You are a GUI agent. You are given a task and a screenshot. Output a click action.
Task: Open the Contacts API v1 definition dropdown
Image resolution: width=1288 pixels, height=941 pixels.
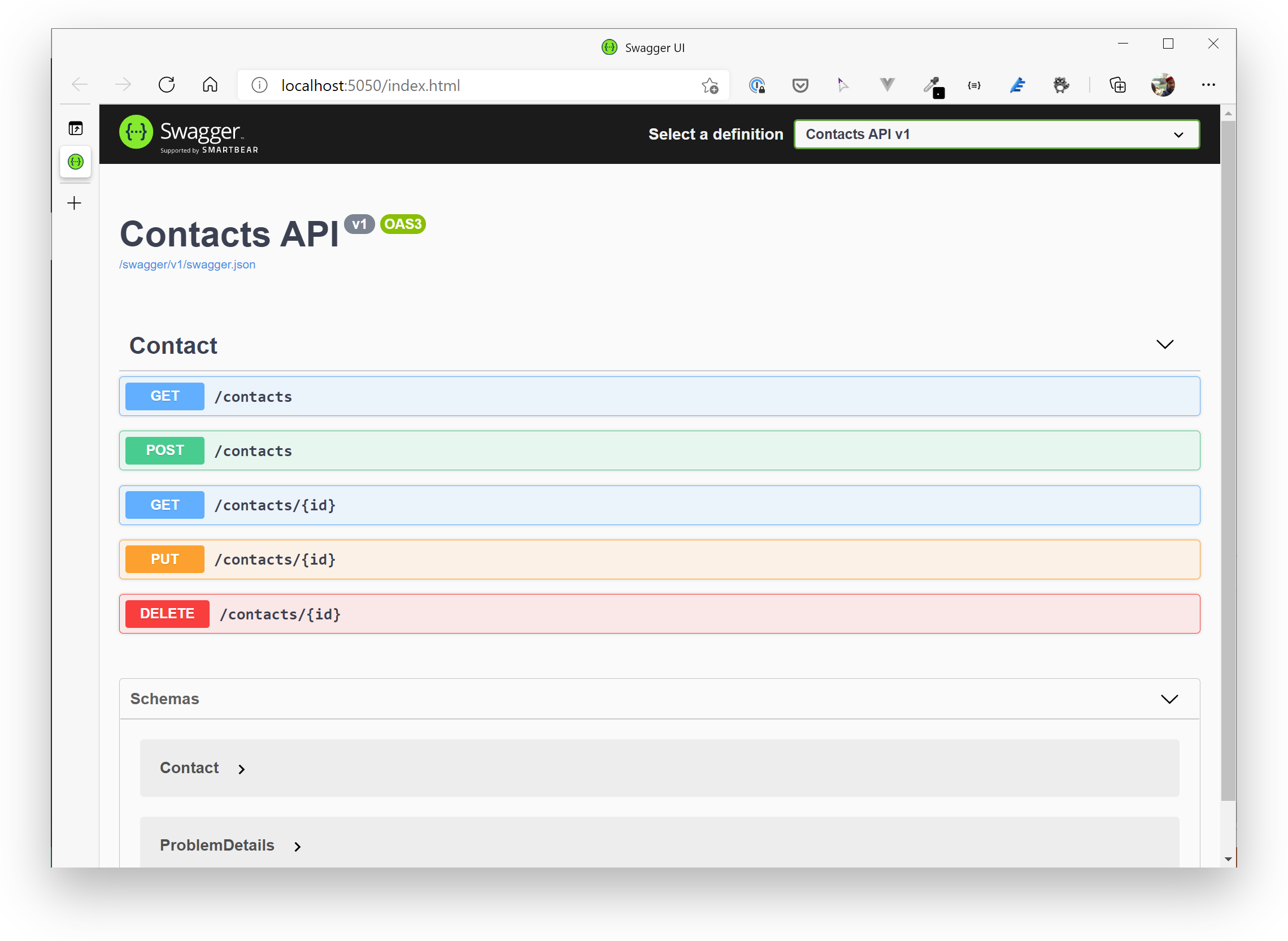pos(997,134)
